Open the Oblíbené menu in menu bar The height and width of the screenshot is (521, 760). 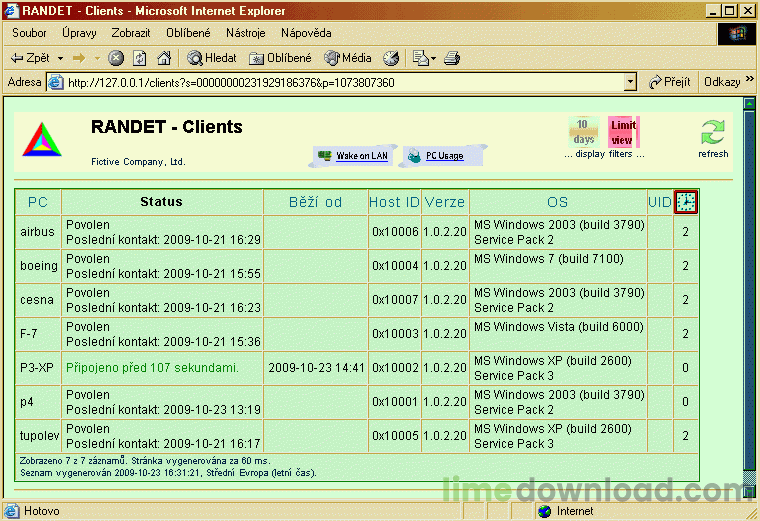[x=188, y=33]
